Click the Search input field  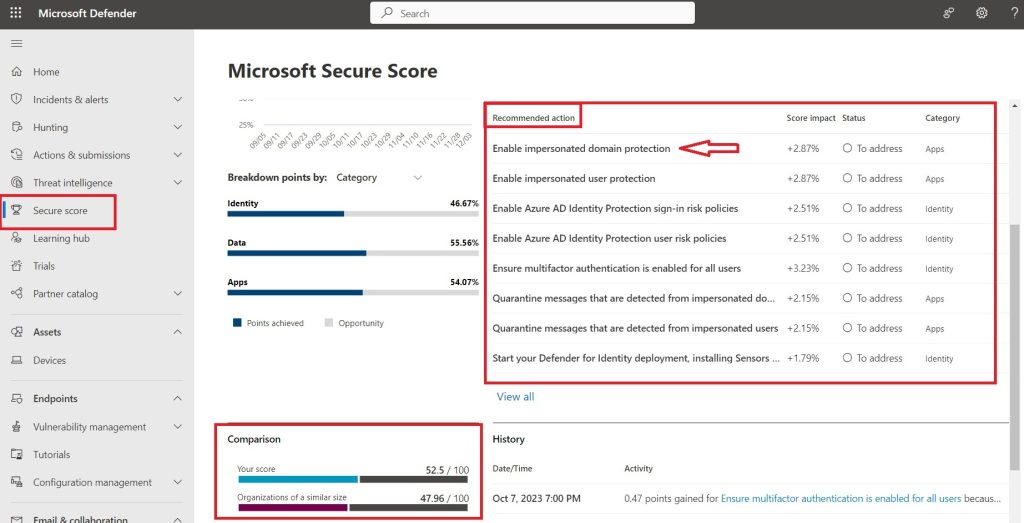click(x=532, y=13)
